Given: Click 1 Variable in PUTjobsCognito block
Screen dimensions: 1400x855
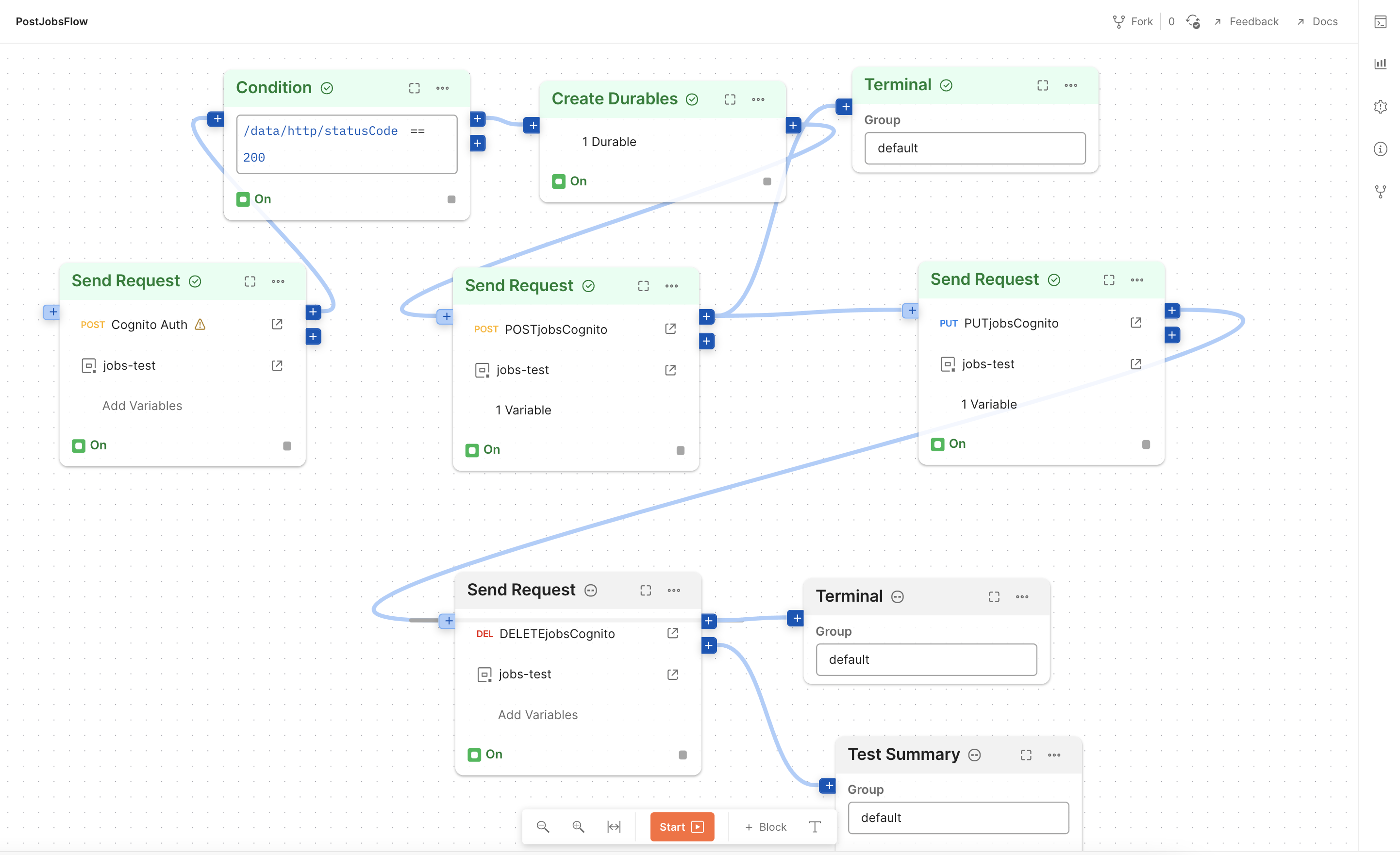Looking at the screenshot, I should [989, 404].
